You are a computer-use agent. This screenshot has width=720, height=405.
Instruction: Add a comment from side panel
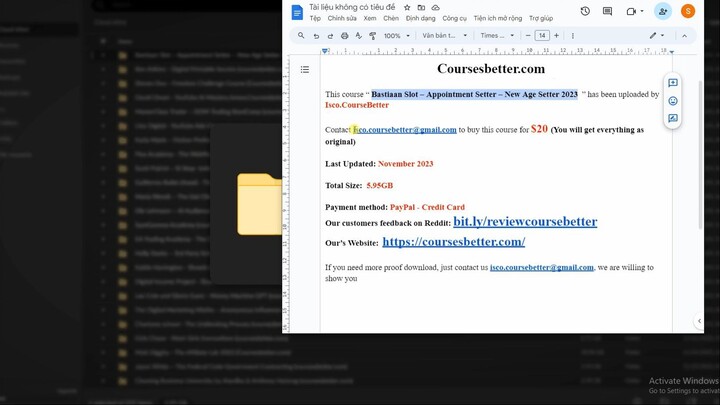673,83
